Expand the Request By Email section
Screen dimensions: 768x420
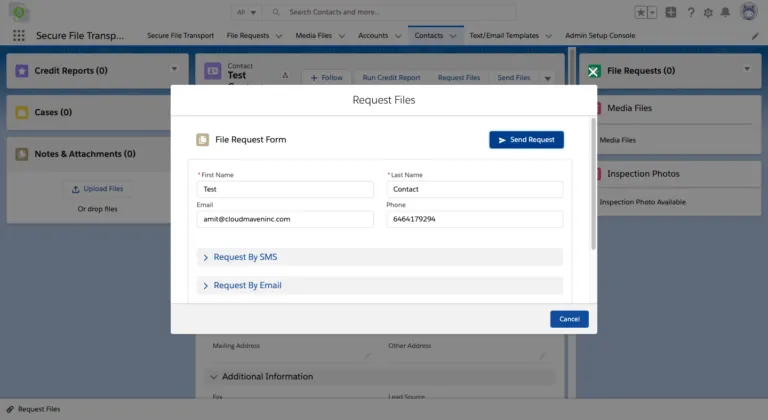[380, 286]
